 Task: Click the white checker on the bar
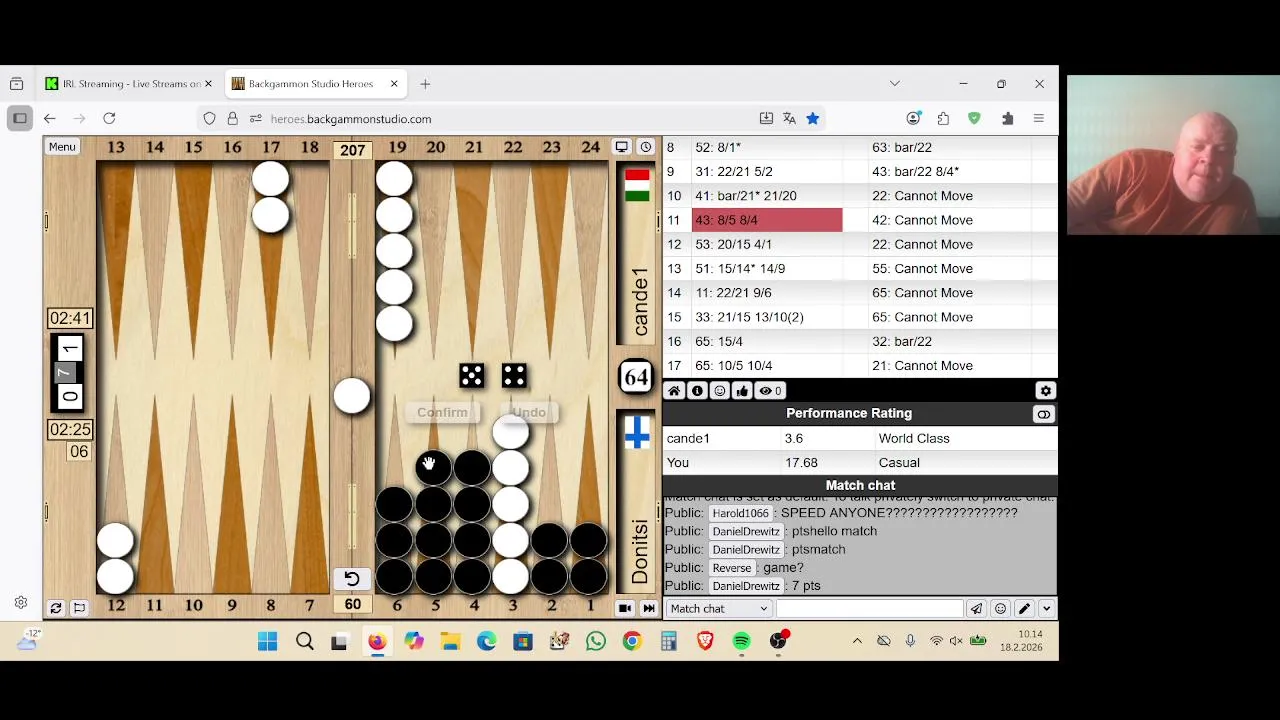(352, 396)
